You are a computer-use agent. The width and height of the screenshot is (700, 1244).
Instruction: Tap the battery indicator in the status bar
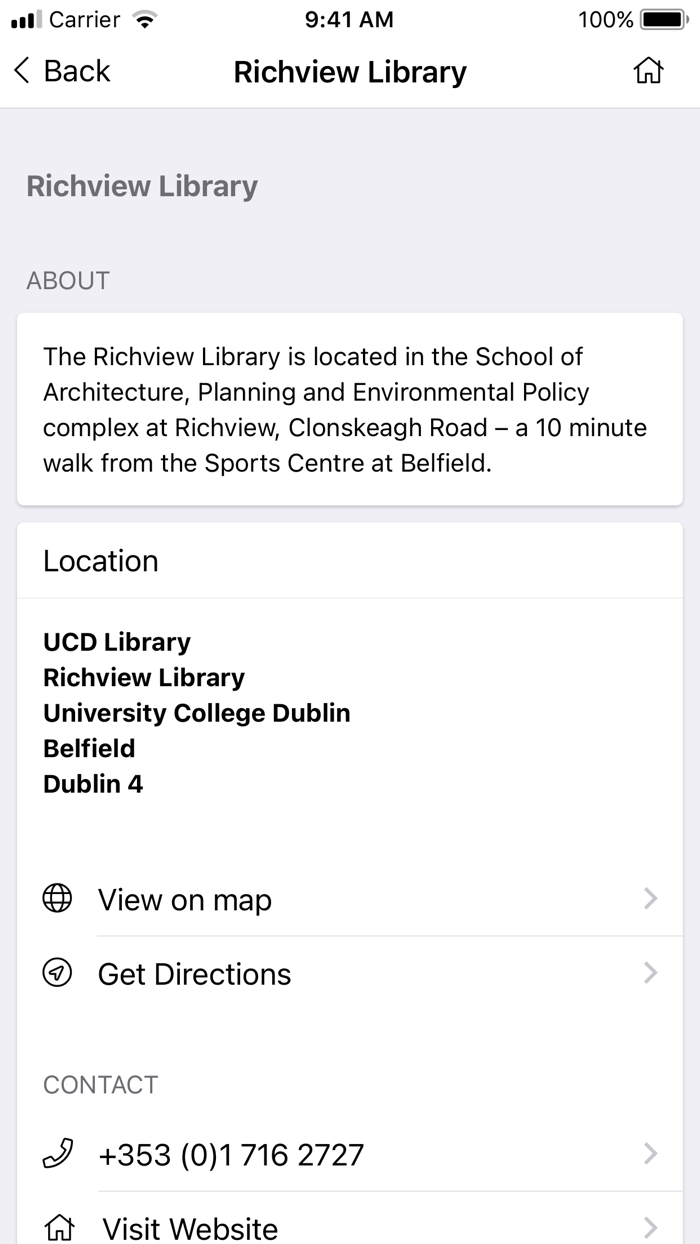pos(662,17)
